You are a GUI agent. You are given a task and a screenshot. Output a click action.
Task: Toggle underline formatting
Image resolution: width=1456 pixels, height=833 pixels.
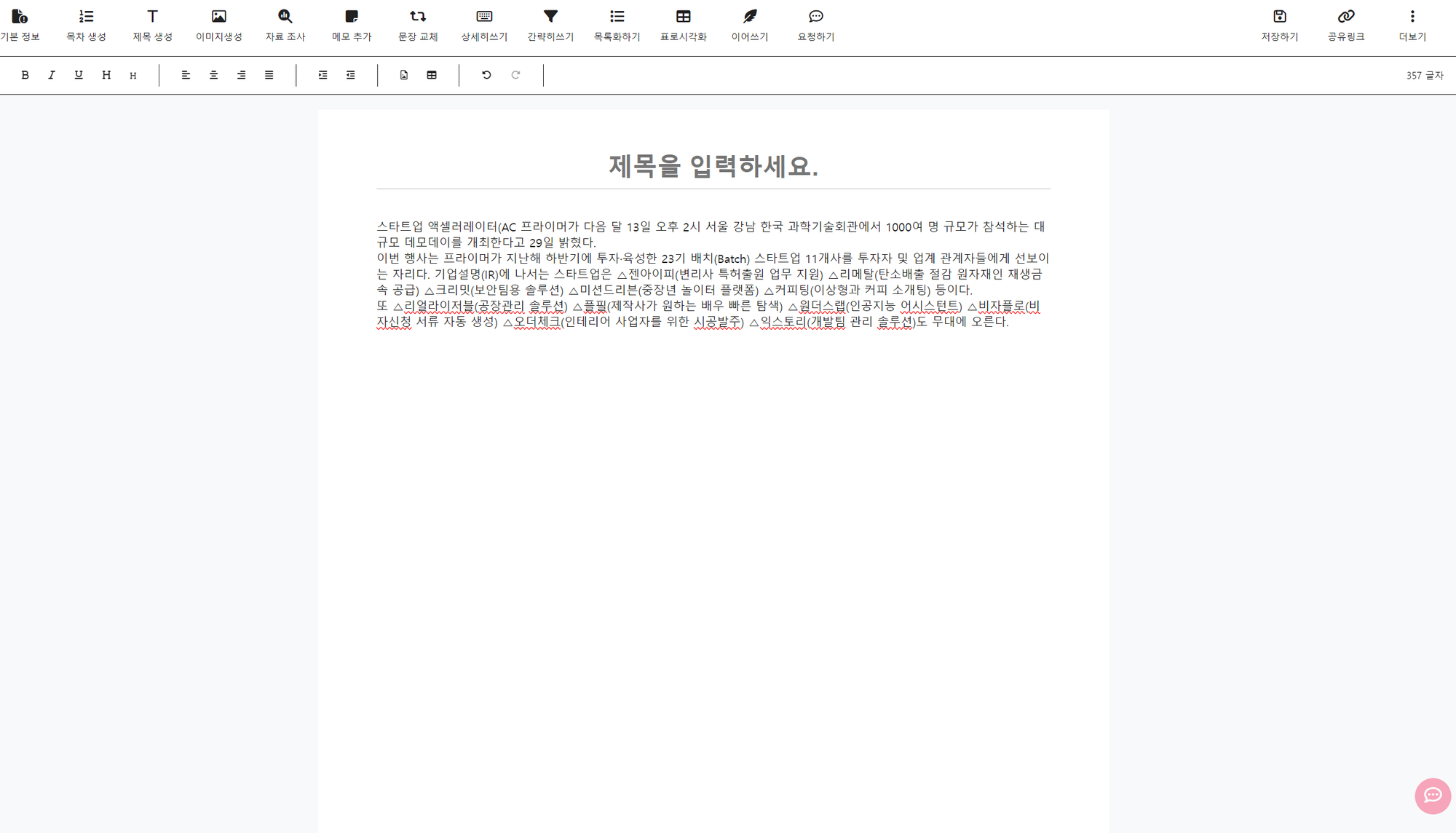coord(79,75)
